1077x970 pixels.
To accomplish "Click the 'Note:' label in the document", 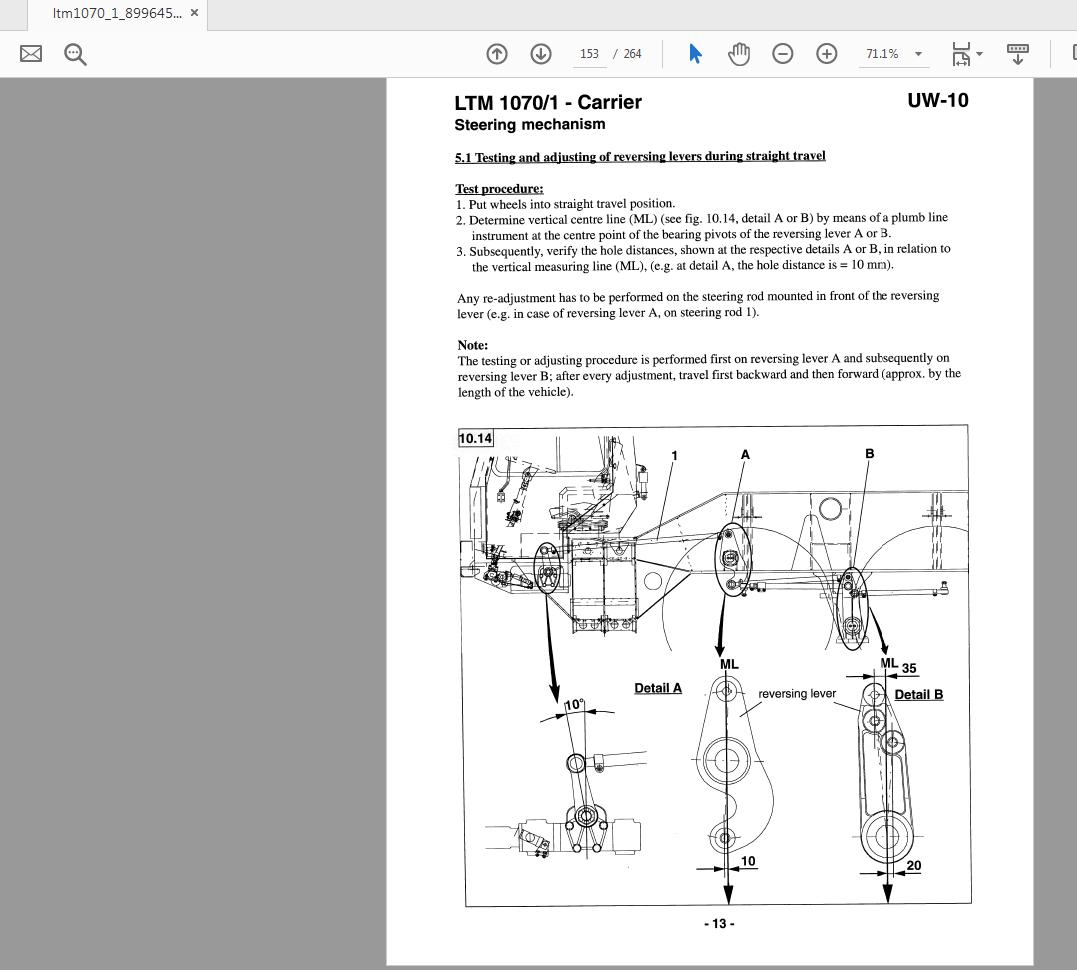I will pos(473,345).
